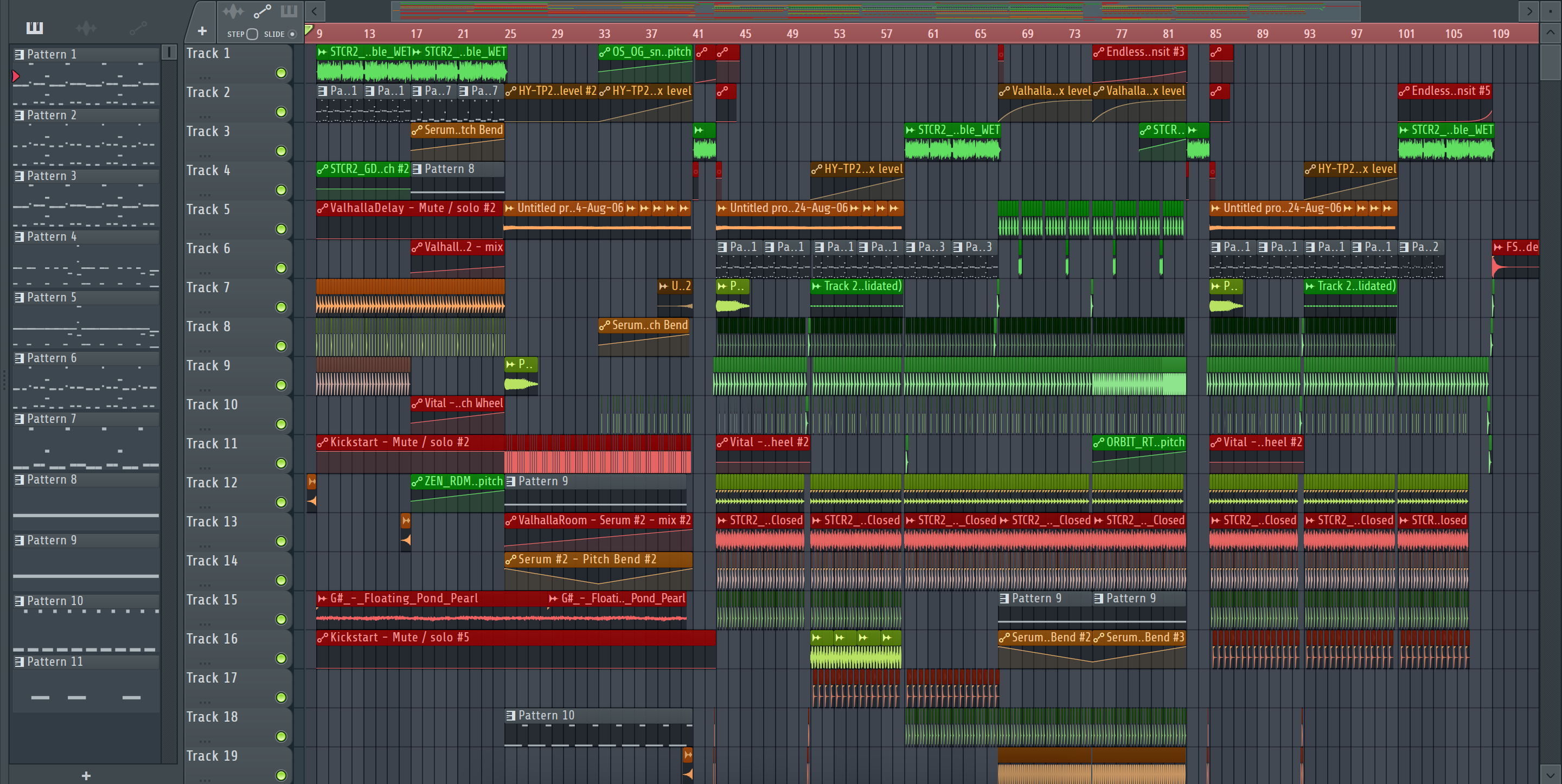
Task: Click the piano icon next to Pattern 5
Action: point(20,298)
